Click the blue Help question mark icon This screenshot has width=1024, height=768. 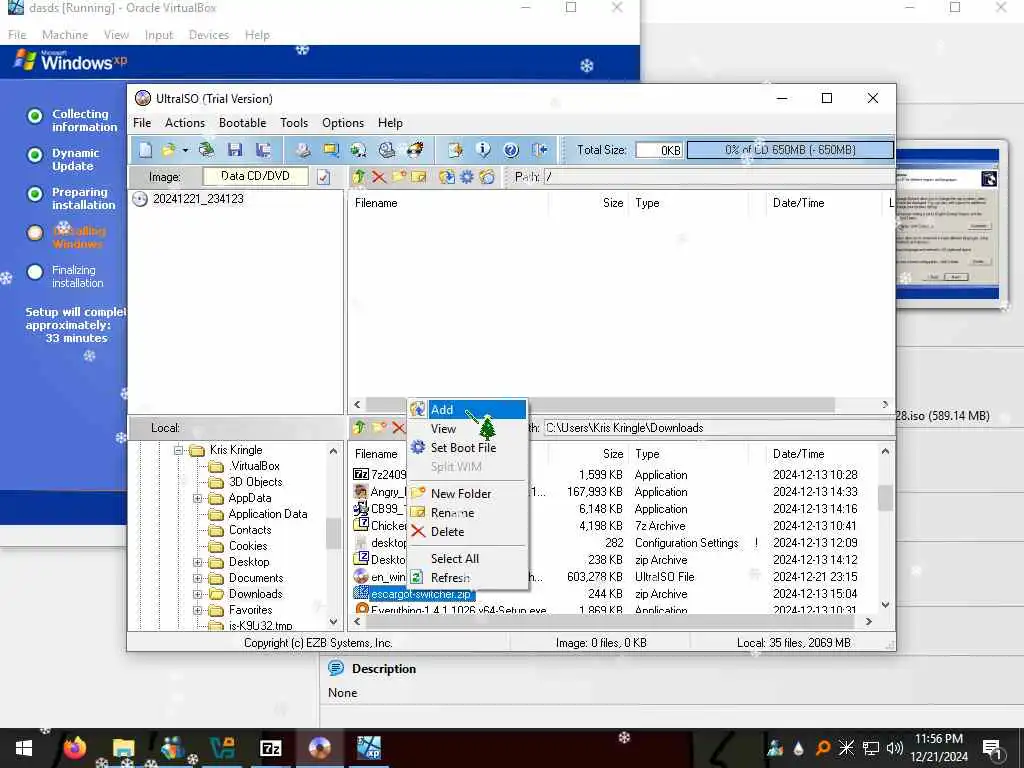click(x=511, y=150)
